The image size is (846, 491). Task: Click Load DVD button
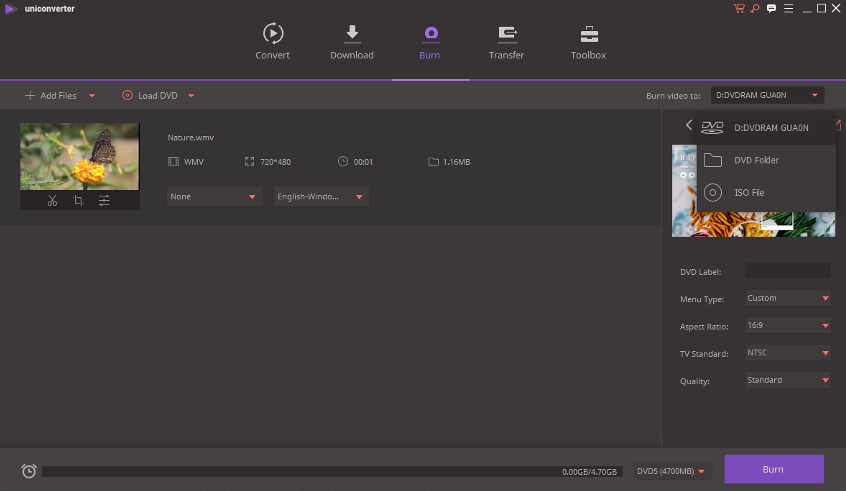point(150,96)
